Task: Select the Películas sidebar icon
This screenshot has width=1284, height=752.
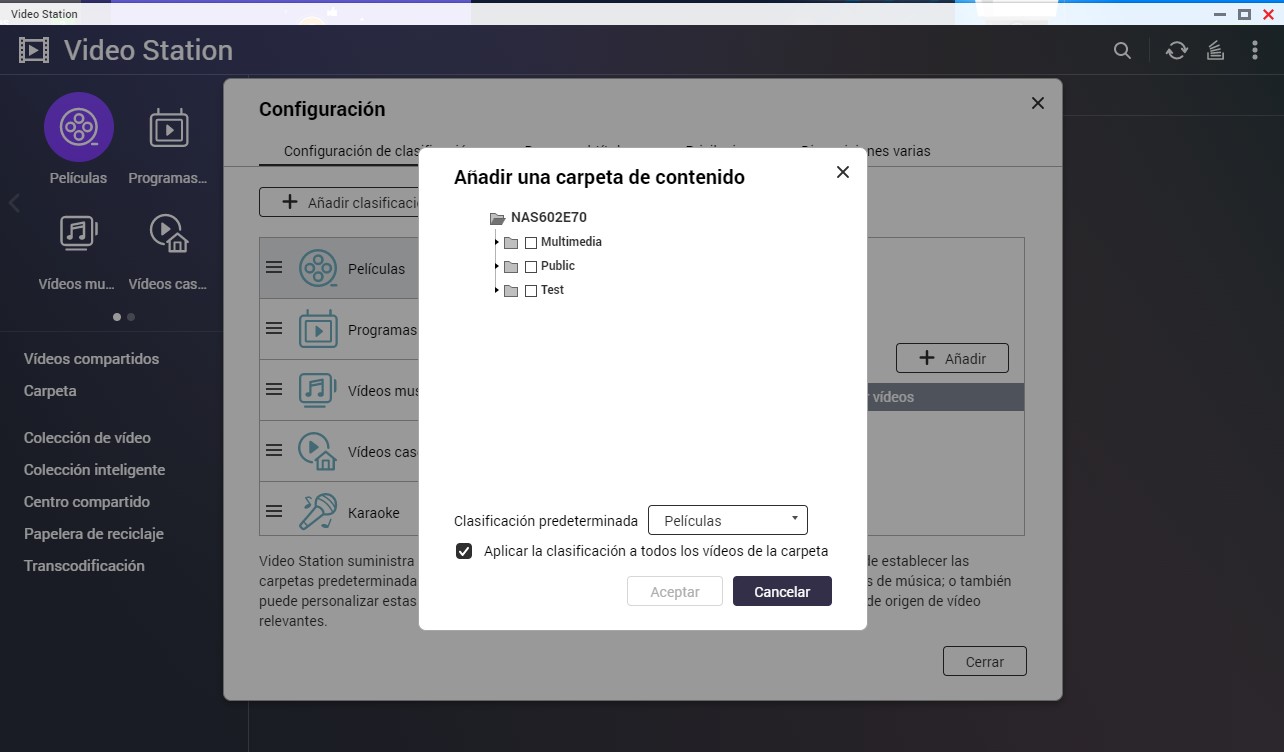Action: pyautogui.click(x=79, y=127)
